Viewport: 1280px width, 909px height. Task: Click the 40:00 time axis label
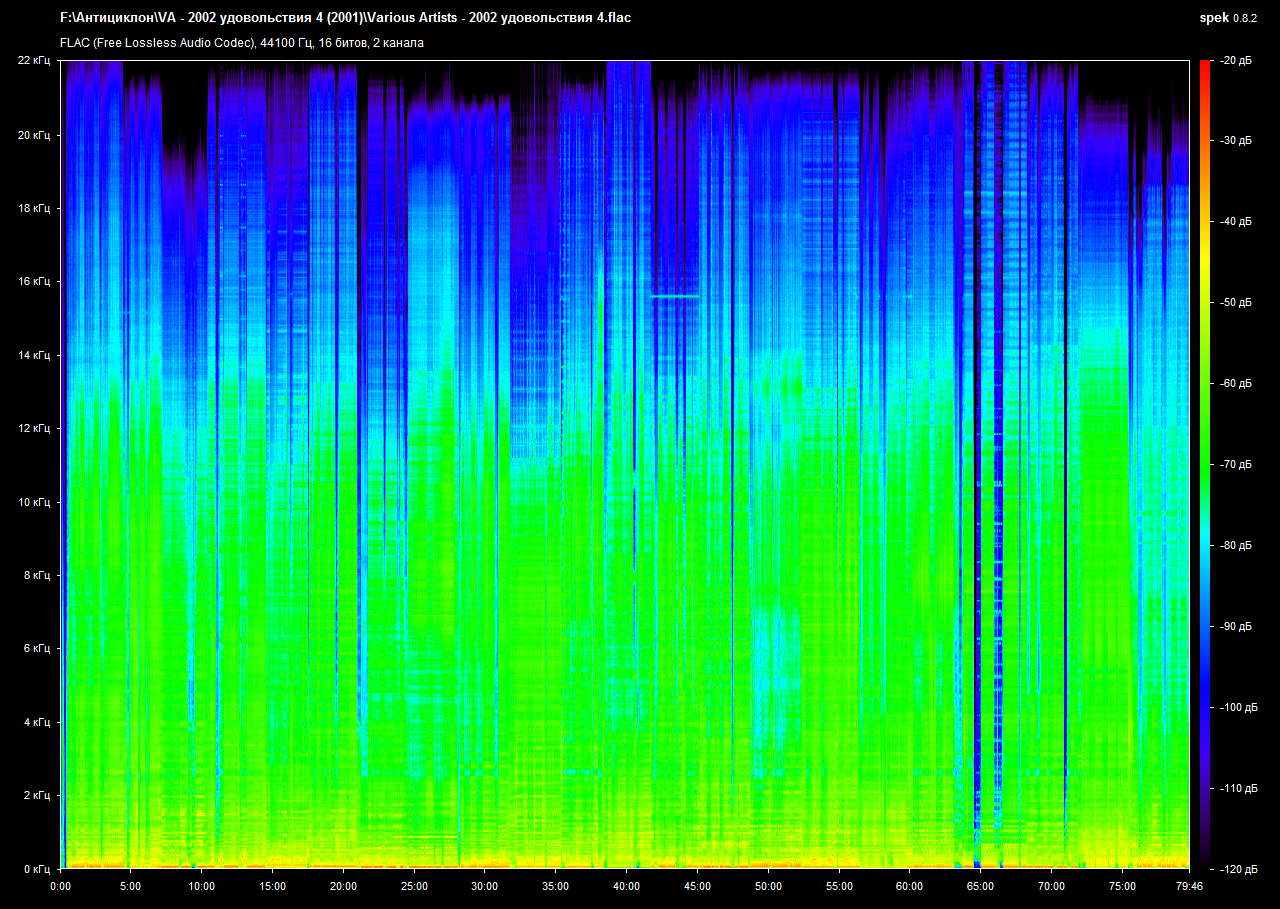click(x=626, y=886)
